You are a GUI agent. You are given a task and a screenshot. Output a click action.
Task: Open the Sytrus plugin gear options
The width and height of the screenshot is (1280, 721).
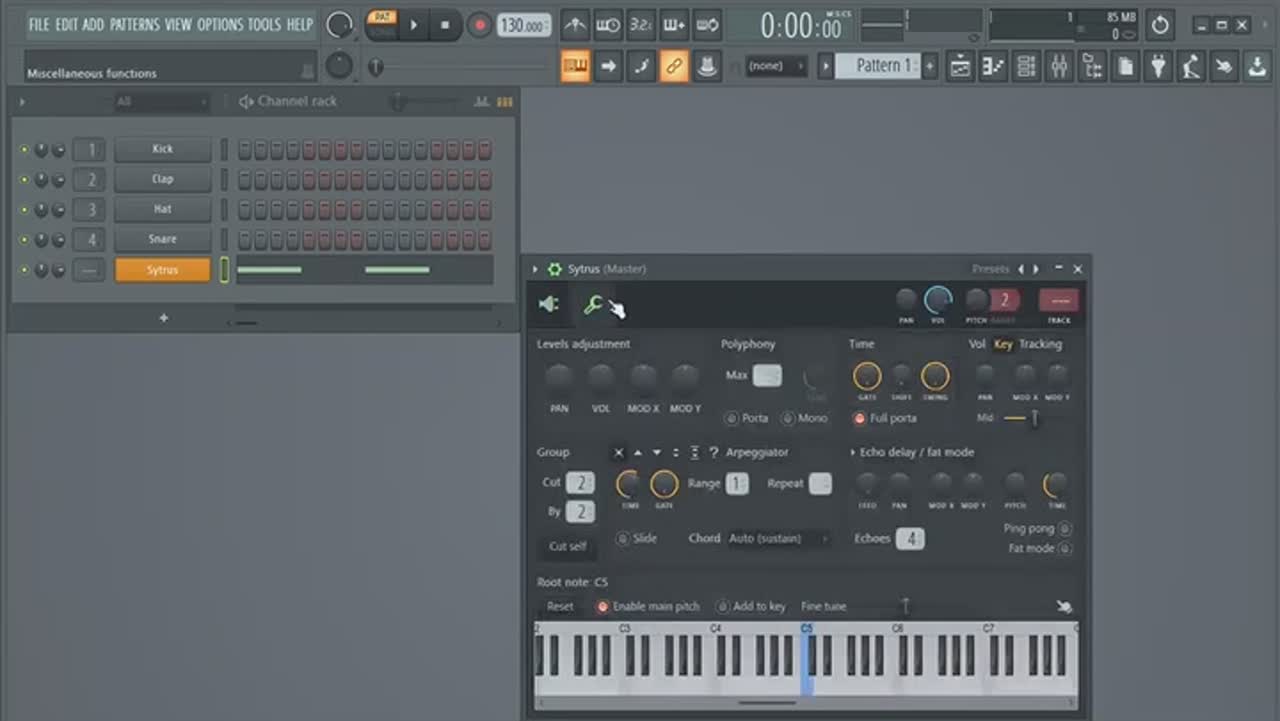[554, 269]
